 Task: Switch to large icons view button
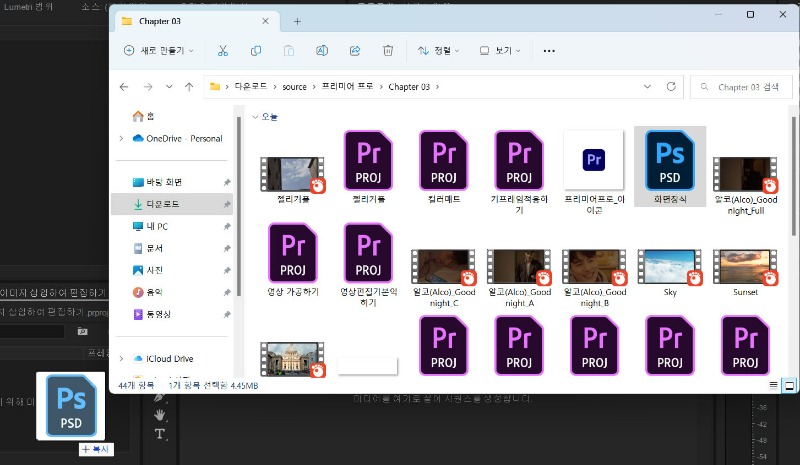789,385
